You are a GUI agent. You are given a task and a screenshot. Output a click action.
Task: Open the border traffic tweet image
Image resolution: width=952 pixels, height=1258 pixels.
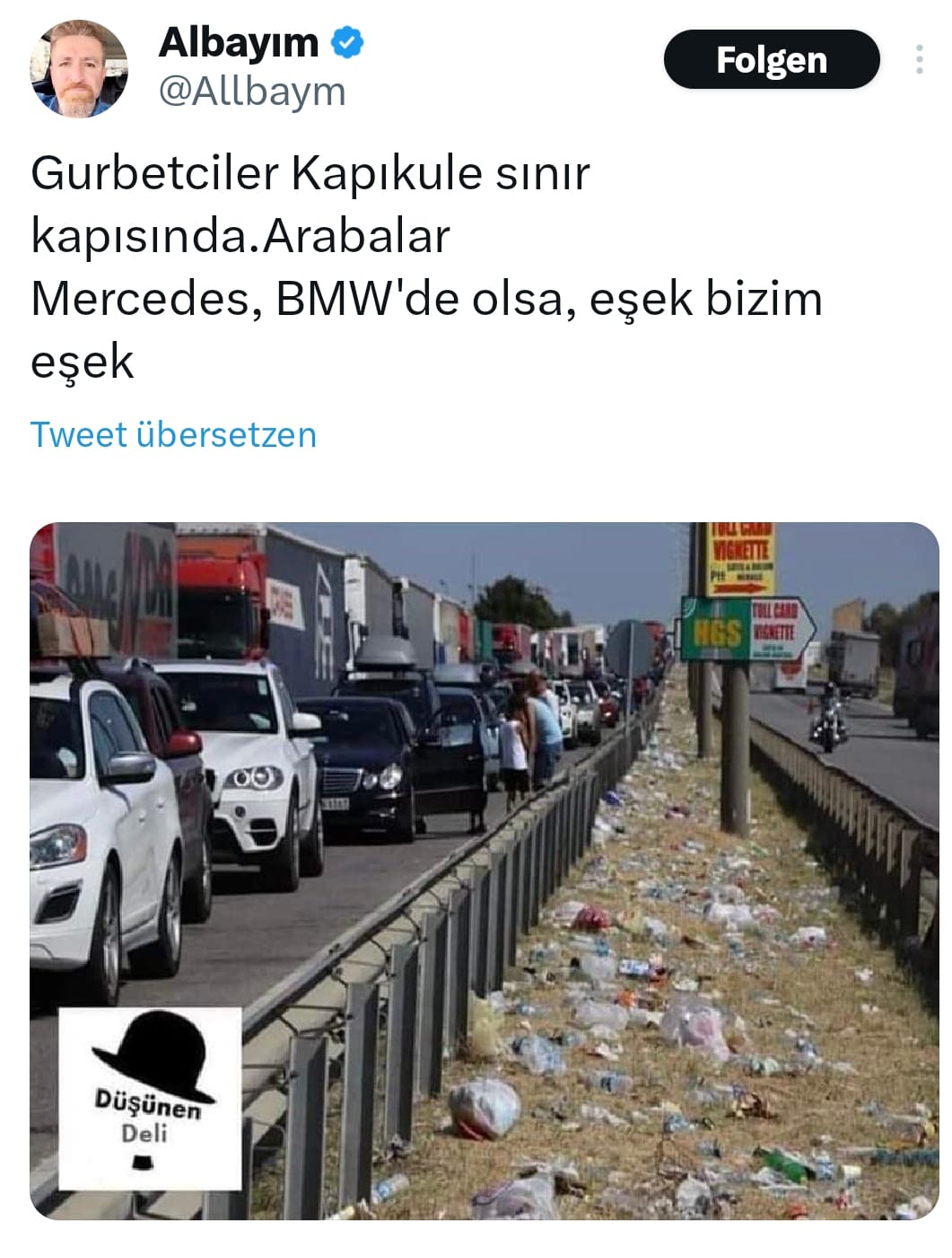[485, 870]
